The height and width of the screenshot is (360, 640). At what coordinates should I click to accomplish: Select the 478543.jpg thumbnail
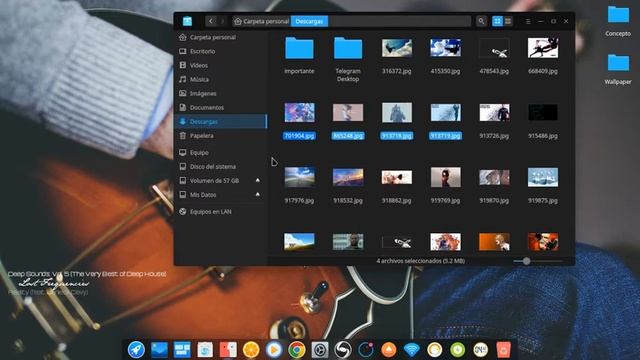click(494, 48)
